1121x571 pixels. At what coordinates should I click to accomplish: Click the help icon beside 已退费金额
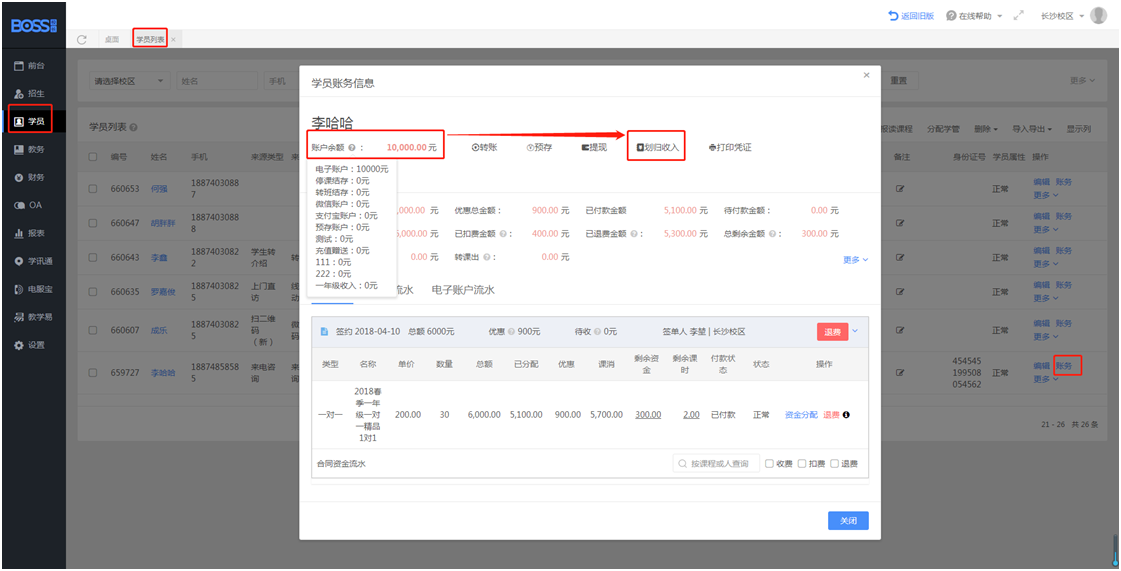633,234
